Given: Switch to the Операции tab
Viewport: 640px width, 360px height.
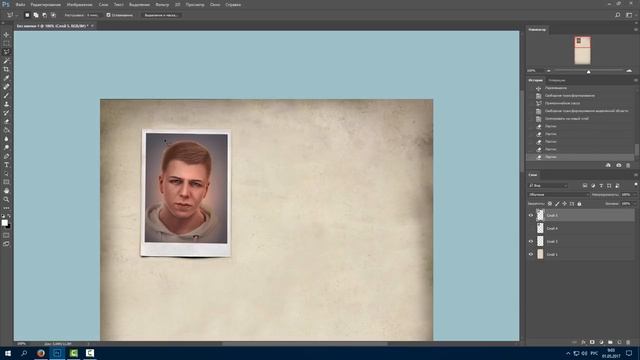Looking at the screenshot, I should tap(557, 80).
